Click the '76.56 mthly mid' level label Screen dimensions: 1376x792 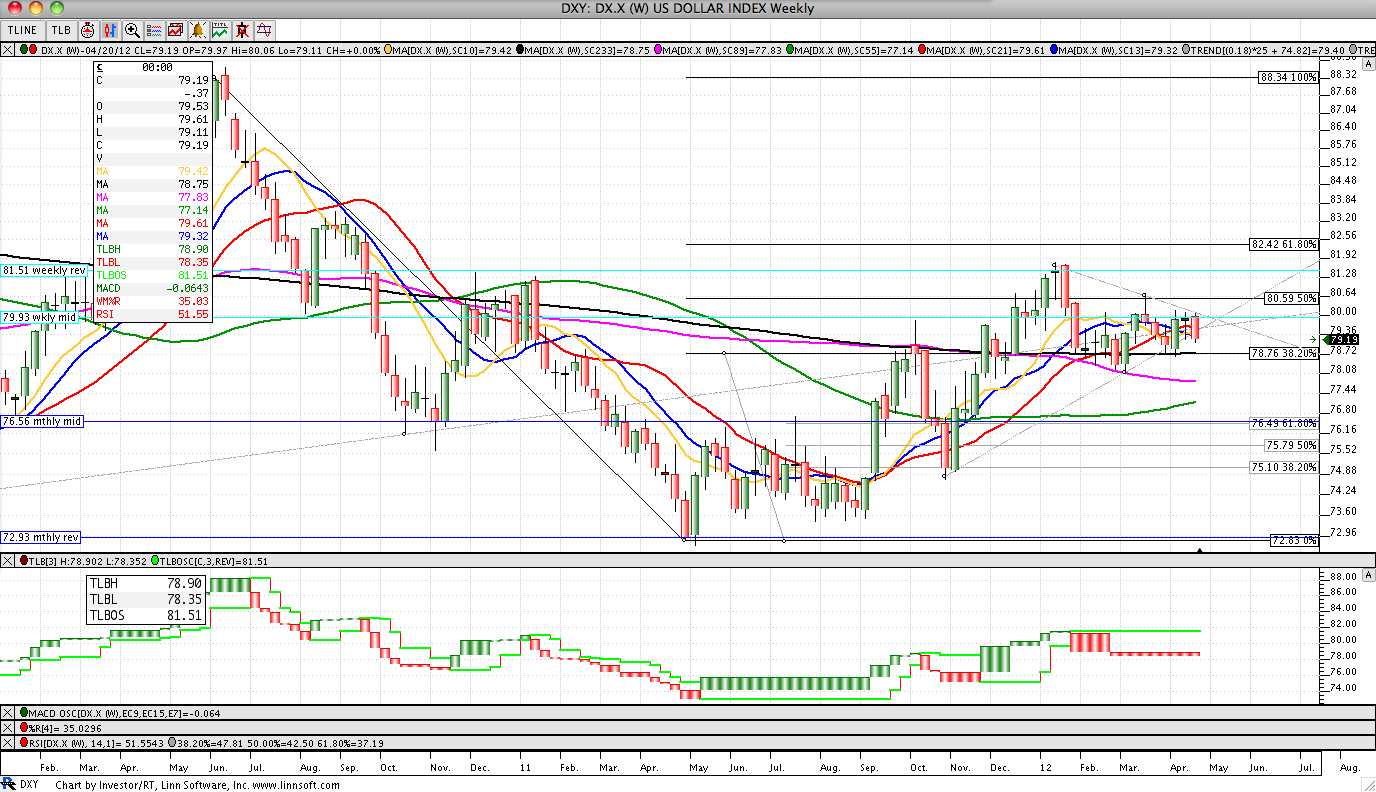(42, 421)
